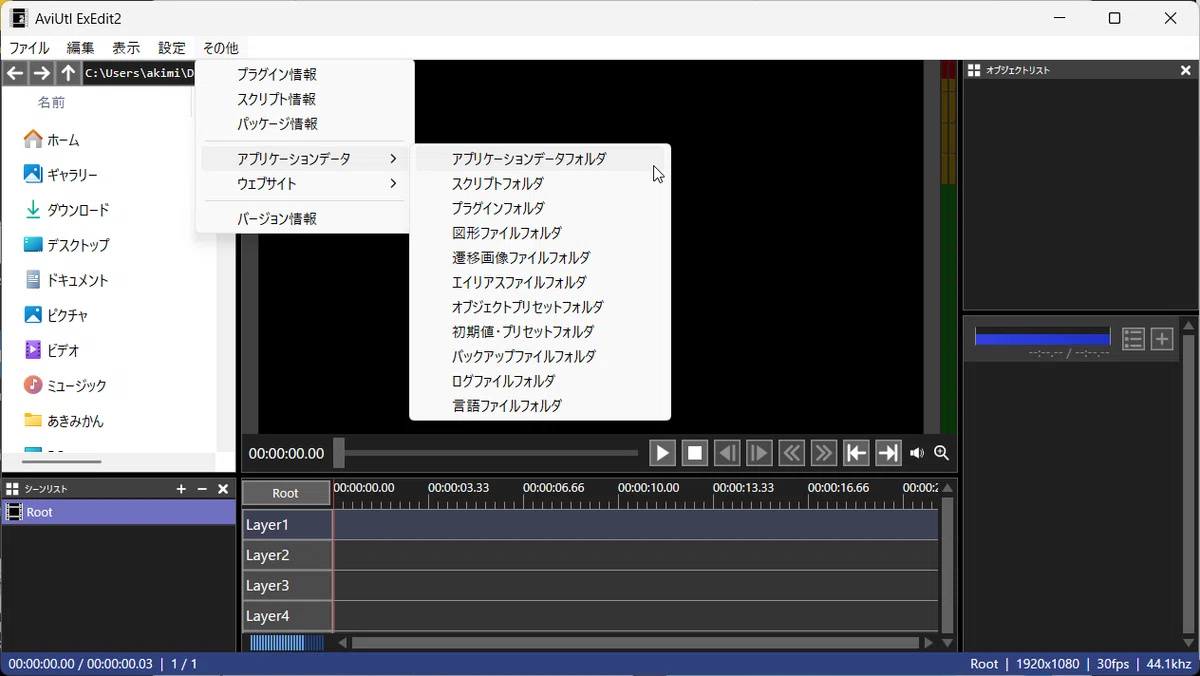Click the list view icon in right panel

point(1133,339)
